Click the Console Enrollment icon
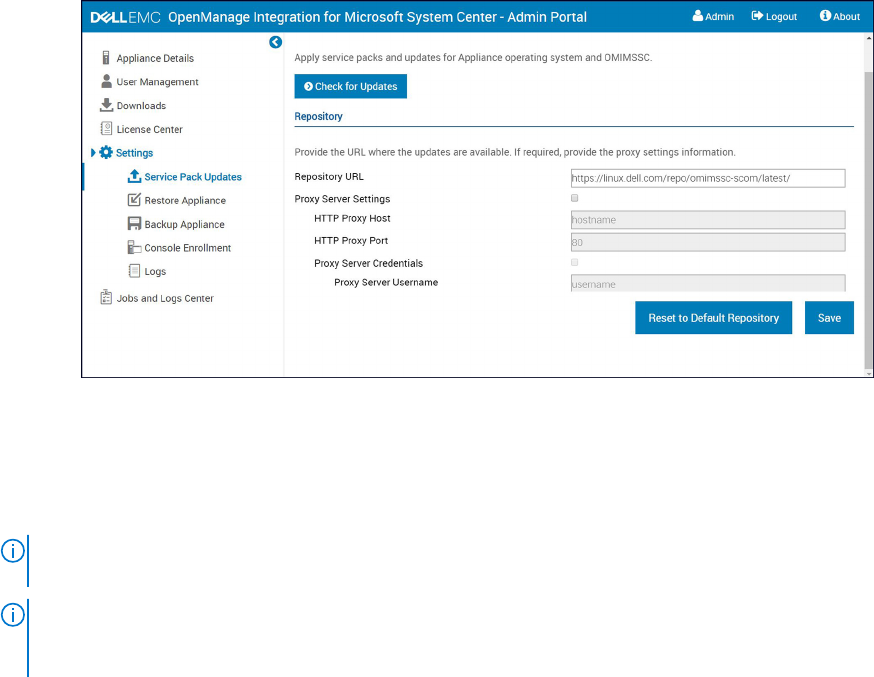 pos(134,247)
